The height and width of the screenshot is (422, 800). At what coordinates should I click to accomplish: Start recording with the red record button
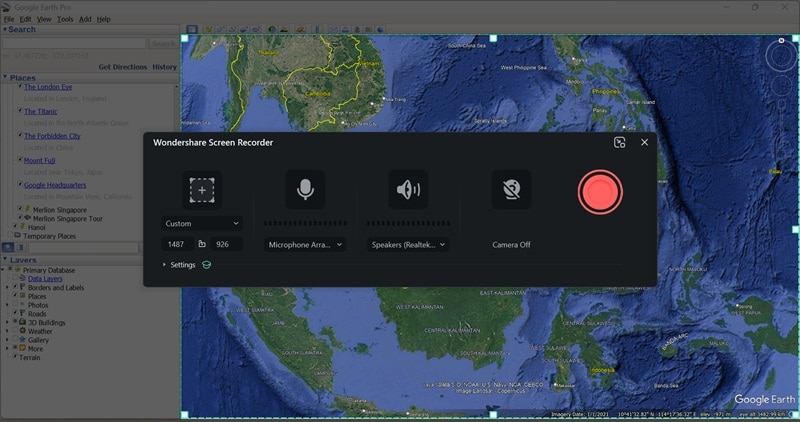pos(600,192)
